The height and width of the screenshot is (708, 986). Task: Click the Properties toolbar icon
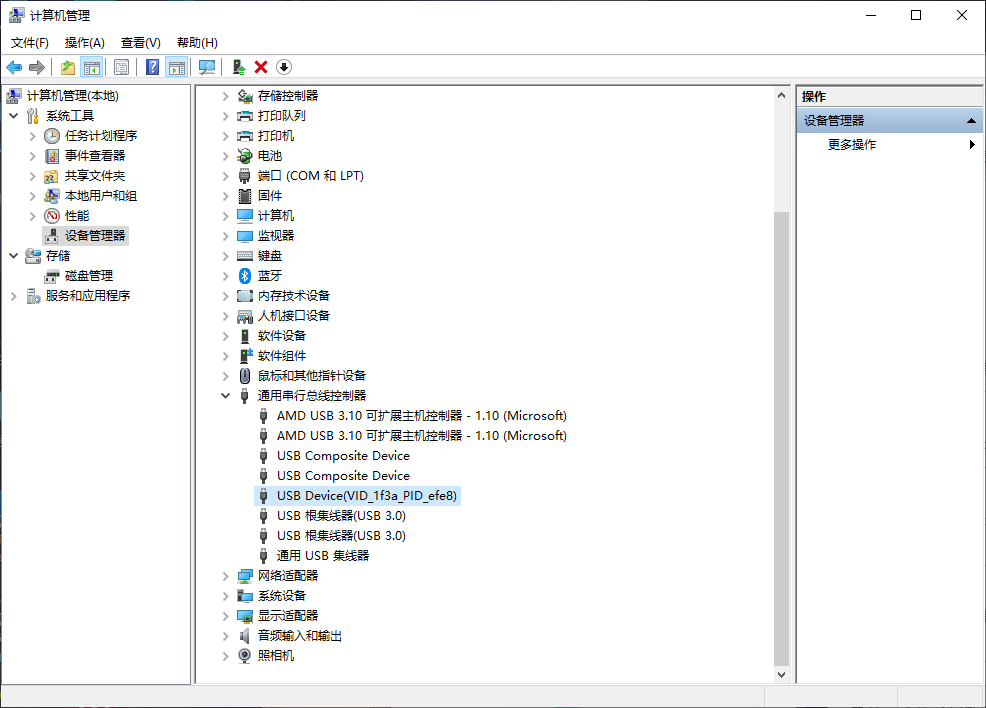click(121, 67)
